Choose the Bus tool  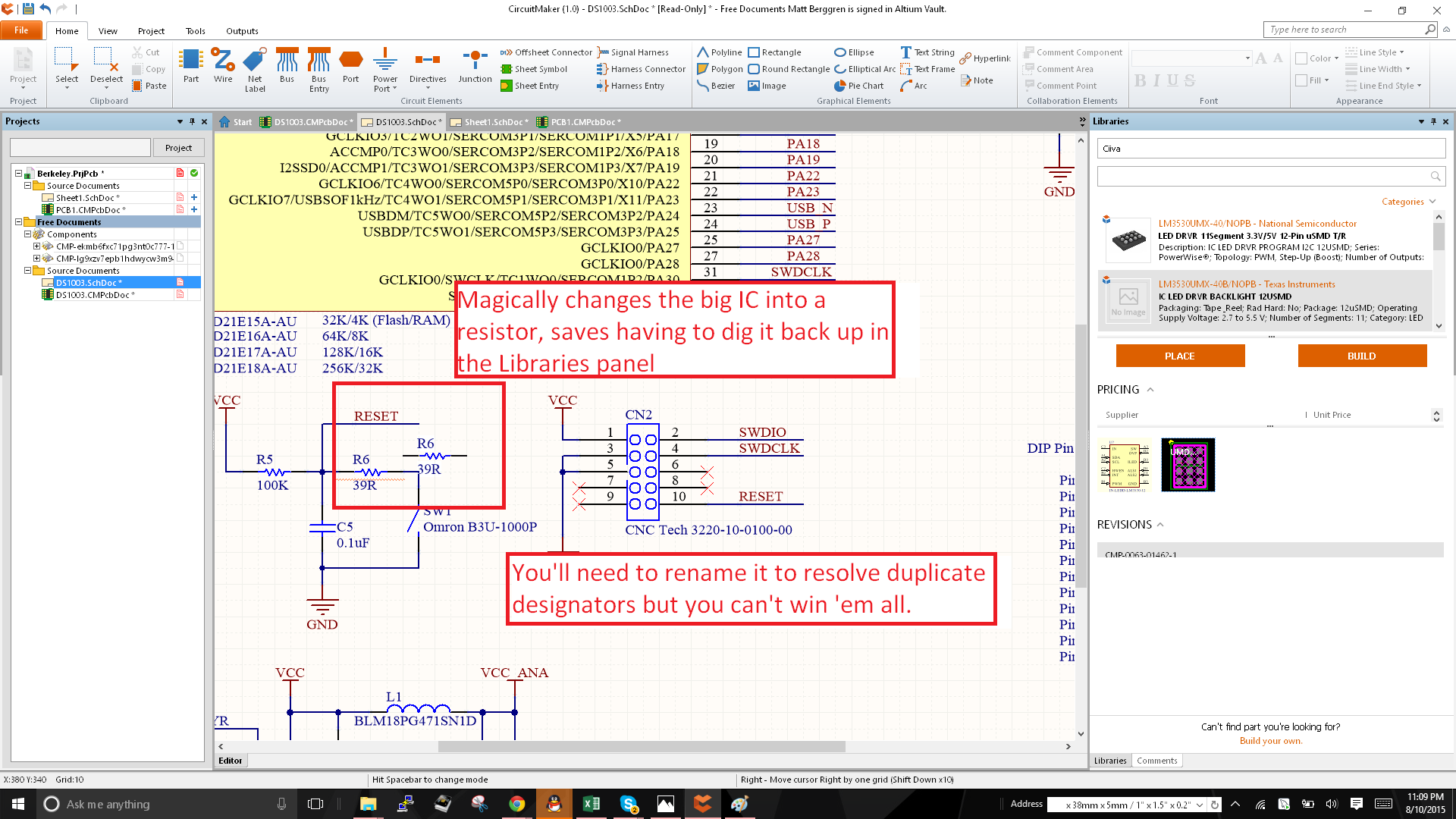pos(287,66)
